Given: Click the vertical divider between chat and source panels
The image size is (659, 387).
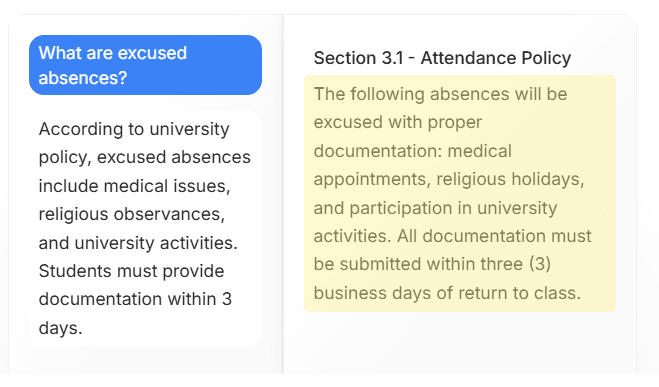Looking at the screenshot, I should pyautogui.click(x=283, y=194).
